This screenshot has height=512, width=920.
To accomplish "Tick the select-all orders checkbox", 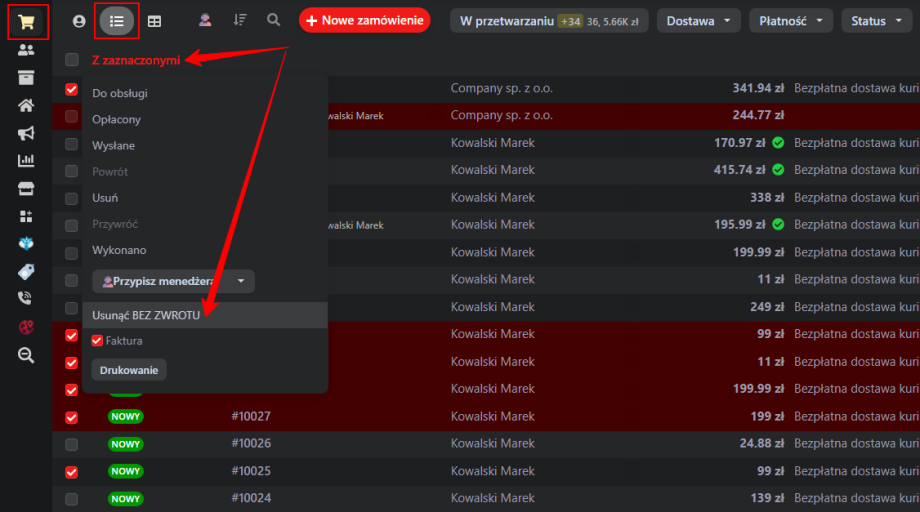I will tap(71, 60).
